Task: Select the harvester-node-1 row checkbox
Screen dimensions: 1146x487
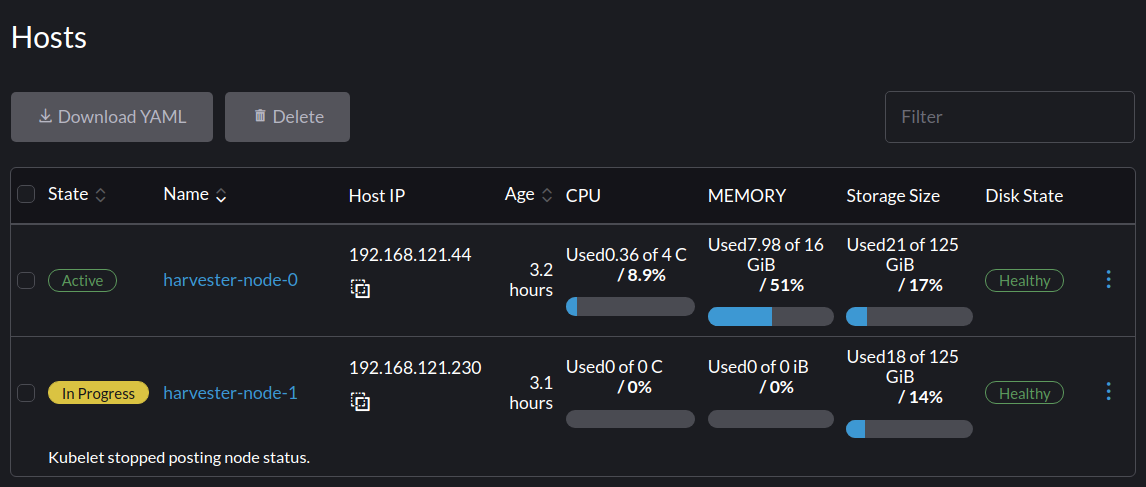Action: tap(27, 393)
